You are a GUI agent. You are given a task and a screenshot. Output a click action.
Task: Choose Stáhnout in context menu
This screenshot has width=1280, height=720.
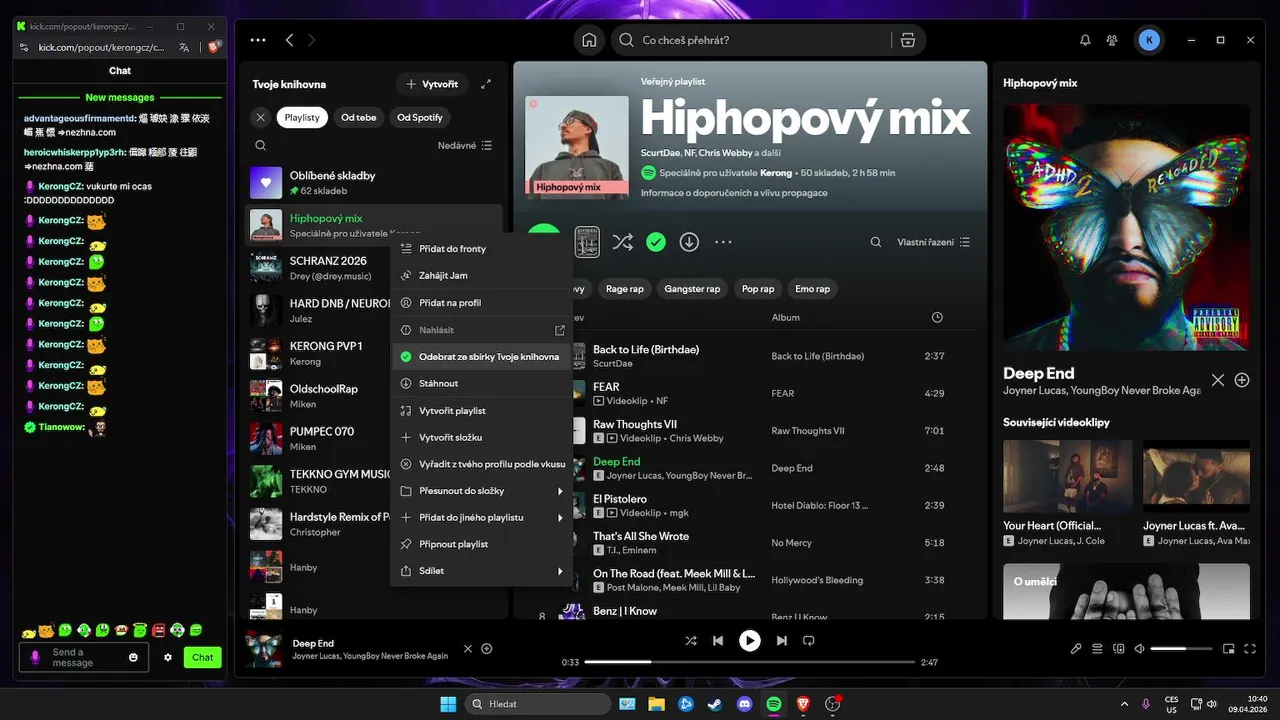(481, 383)
